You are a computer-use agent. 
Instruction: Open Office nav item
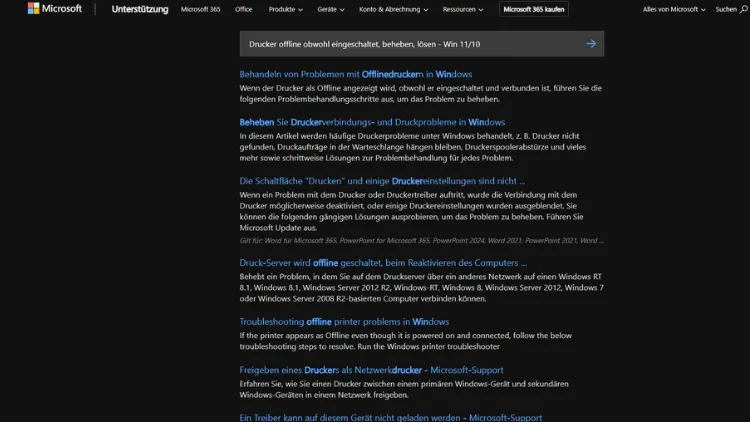[243, 9]
